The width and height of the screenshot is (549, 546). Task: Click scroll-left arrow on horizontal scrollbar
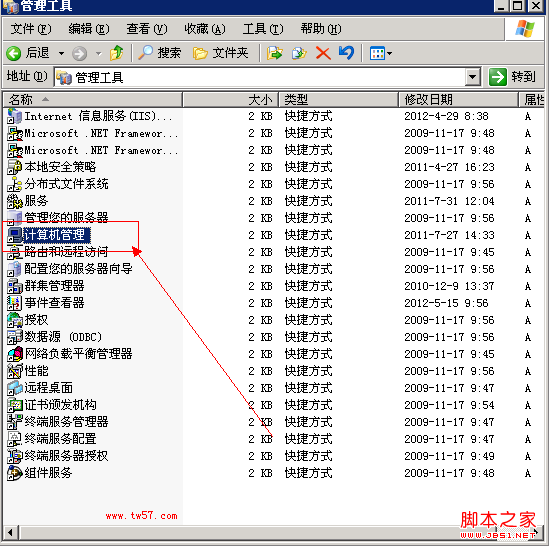(11, 532)
